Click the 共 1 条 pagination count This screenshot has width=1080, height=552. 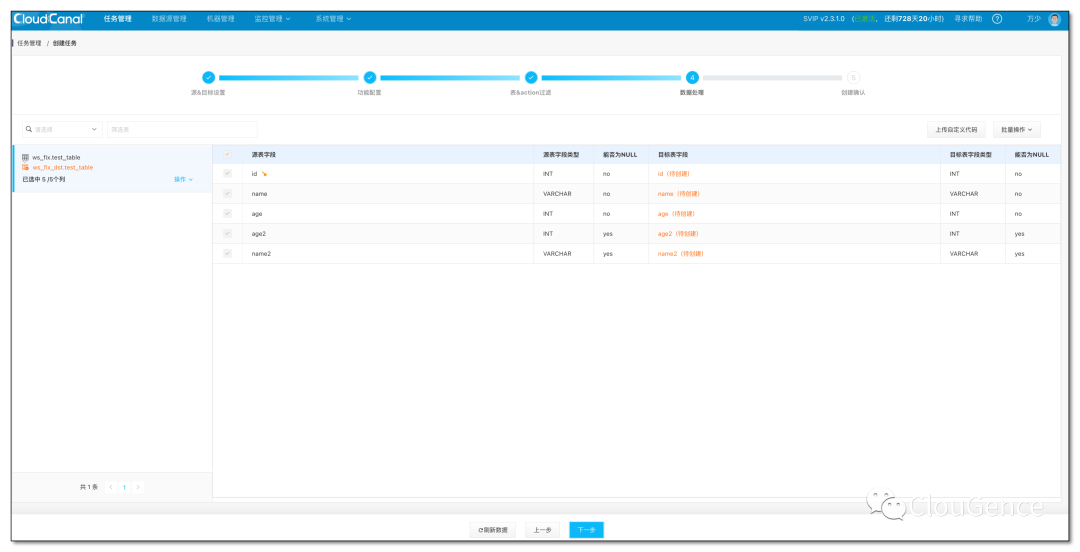pyautogui.click(x=89, y=487)
